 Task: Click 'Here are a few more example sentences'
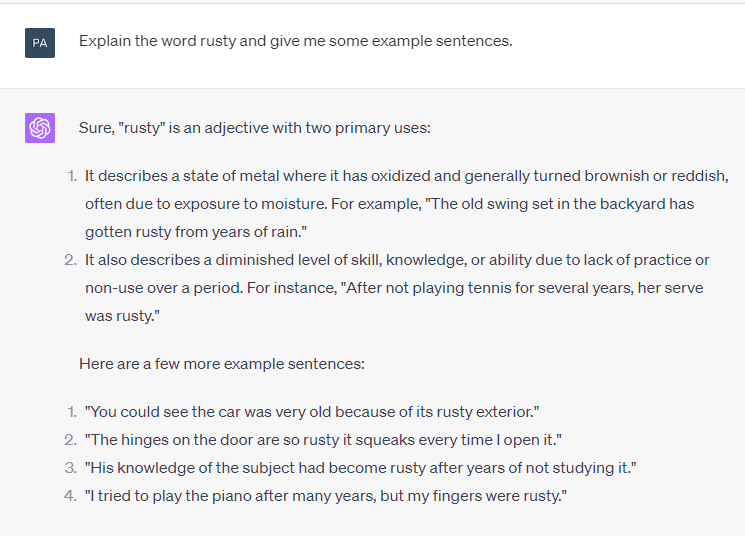tap(222, 364)
